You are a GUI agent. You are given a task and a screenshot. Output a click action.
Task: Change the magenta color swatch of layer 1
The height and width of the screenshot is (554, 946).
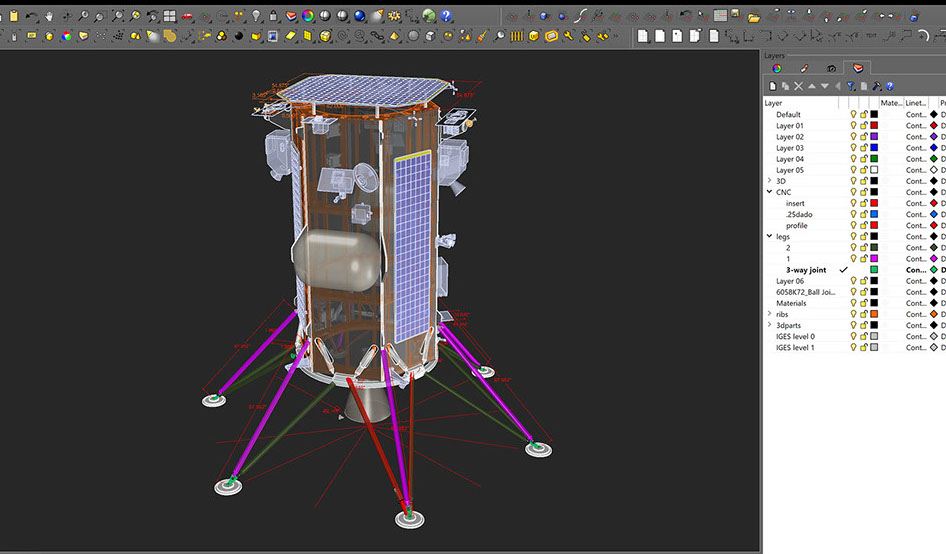point(873,258)
